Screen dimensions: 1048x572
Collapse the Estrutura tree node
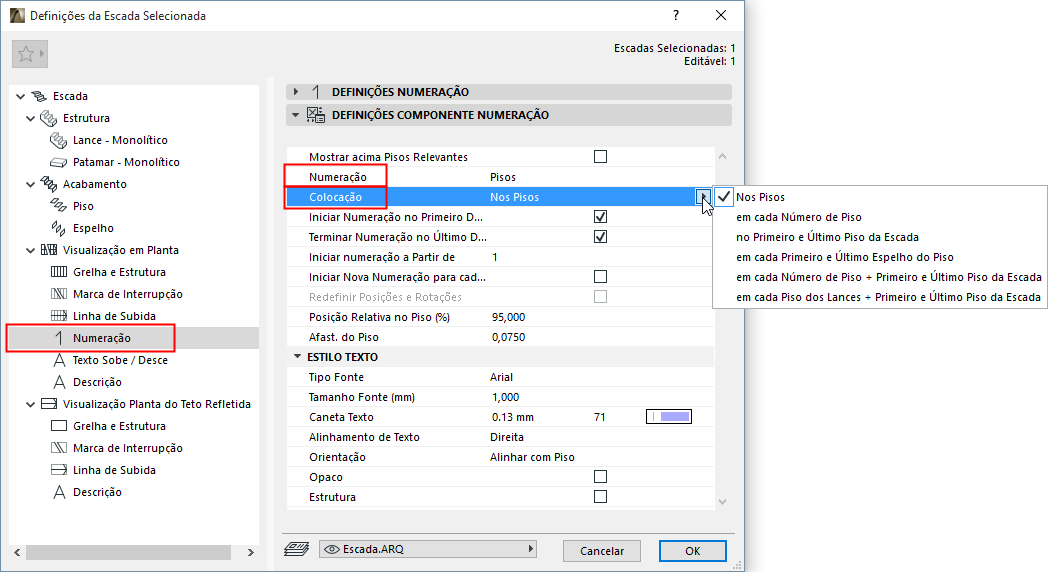(31, 119)
